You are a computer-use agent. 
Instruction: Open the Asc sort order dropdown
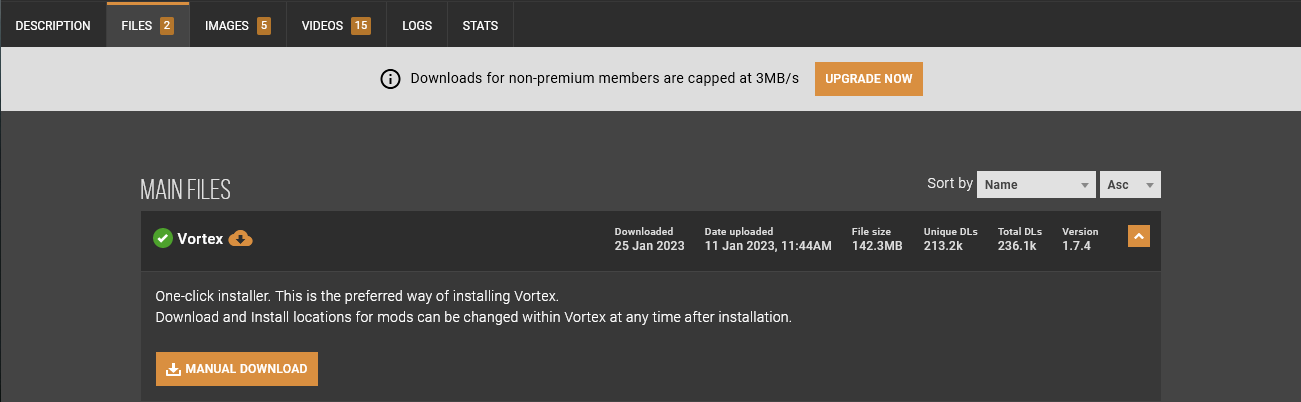(x=1131, y=185)
